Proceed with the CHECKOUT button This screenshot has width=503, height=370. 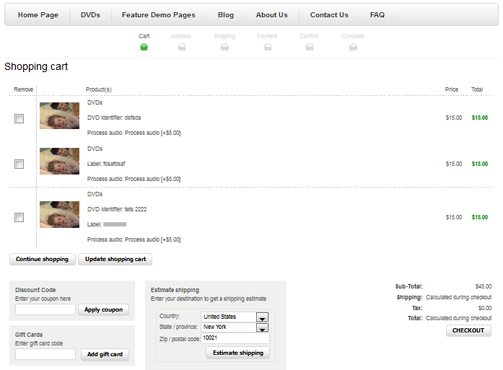click(x=468, y=330)
